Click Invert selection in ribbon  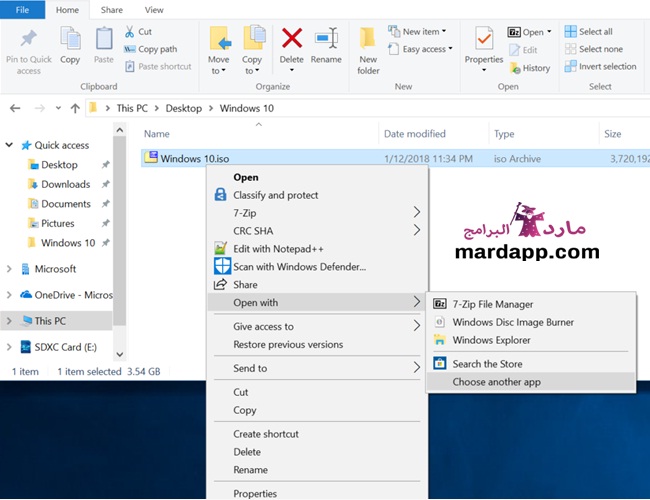click(x=601, y=66)
